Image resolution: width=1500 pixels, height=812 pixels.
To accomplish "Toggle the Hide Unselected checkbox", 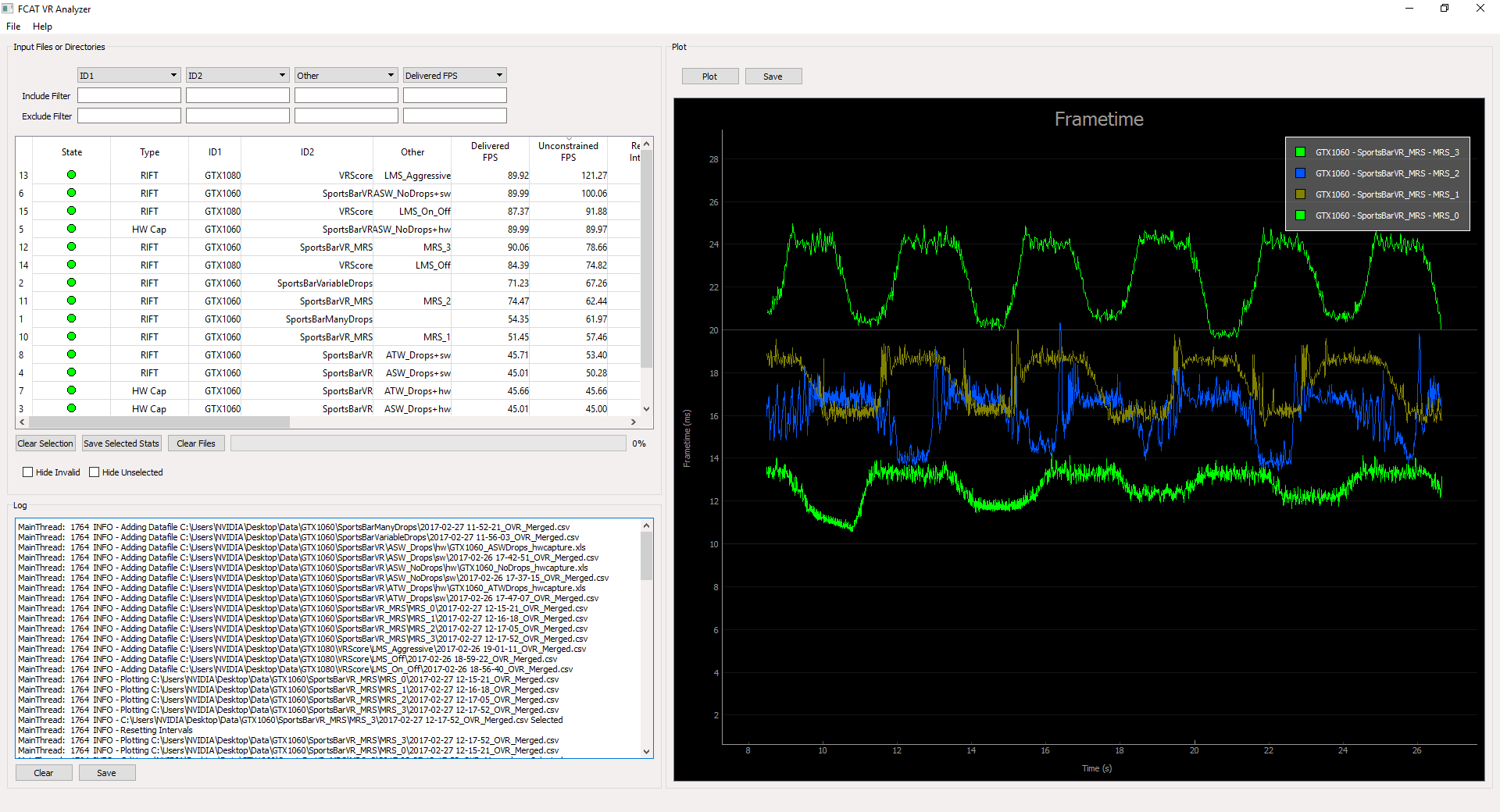I will 95,472.
